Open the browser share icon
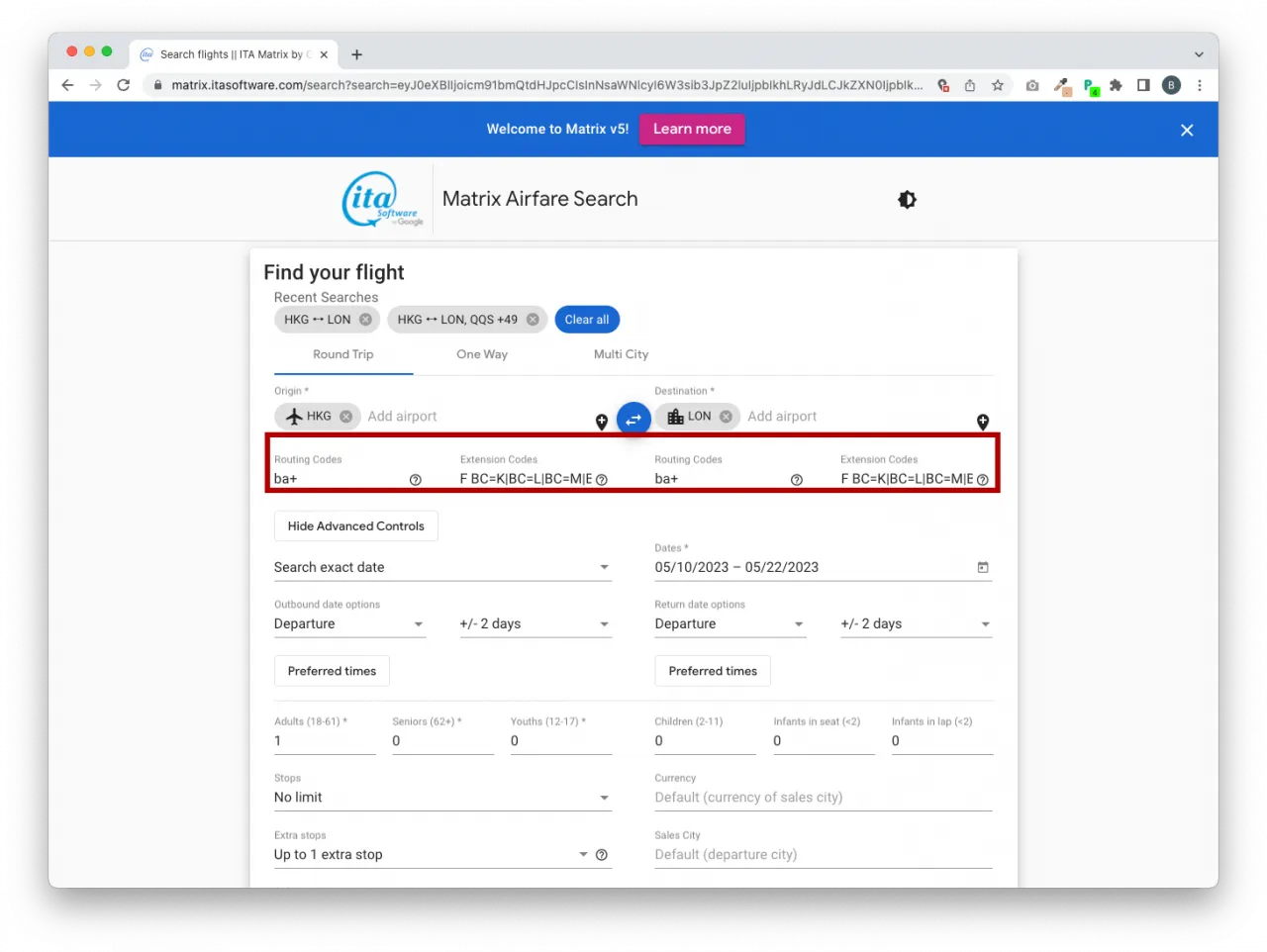This screenshot has height=952, width=1267. point(970,85)
